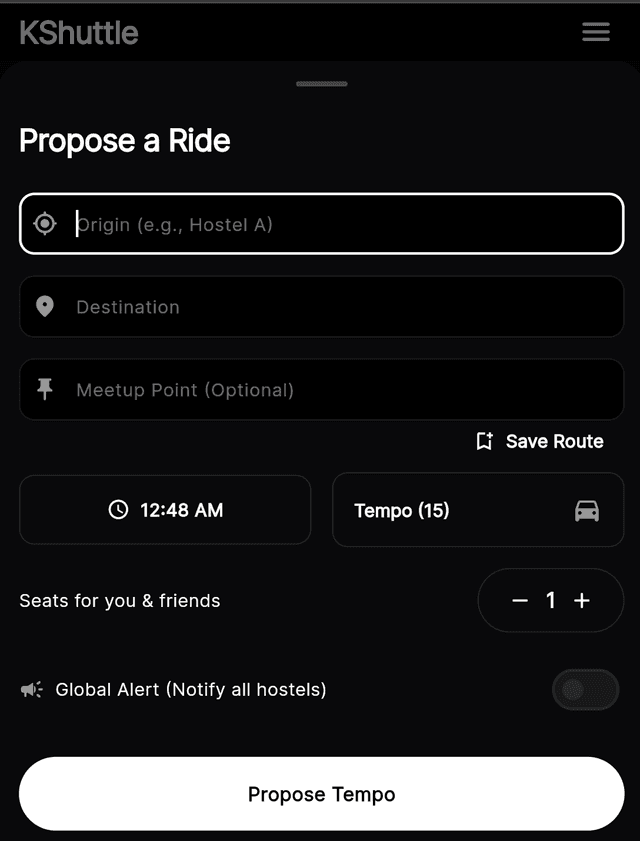Increase seats with the plus stepper

click(x=582, y=600)
